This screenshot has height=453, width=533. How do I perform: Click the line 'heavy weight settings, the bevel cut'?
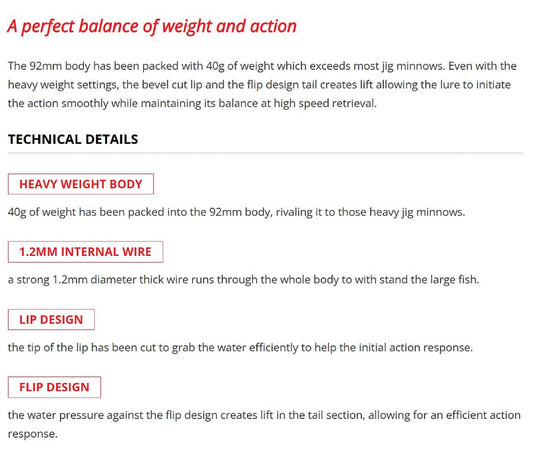tap(259, 85)
